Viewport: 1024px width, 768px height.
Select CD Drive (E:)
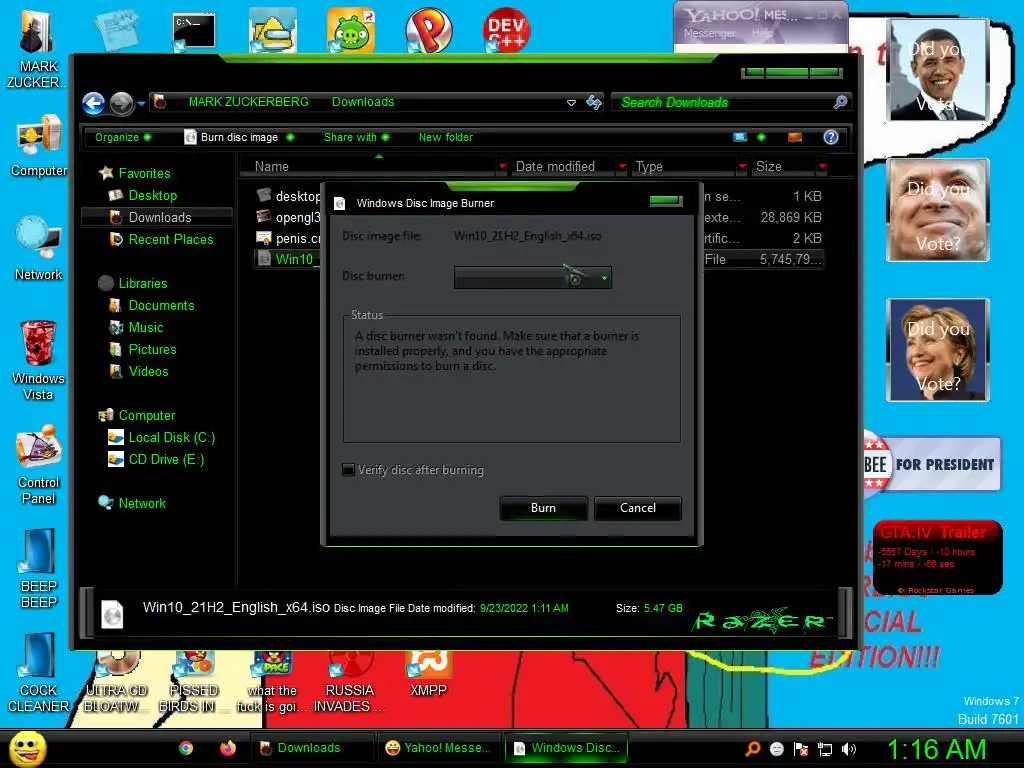coord(166,460)
